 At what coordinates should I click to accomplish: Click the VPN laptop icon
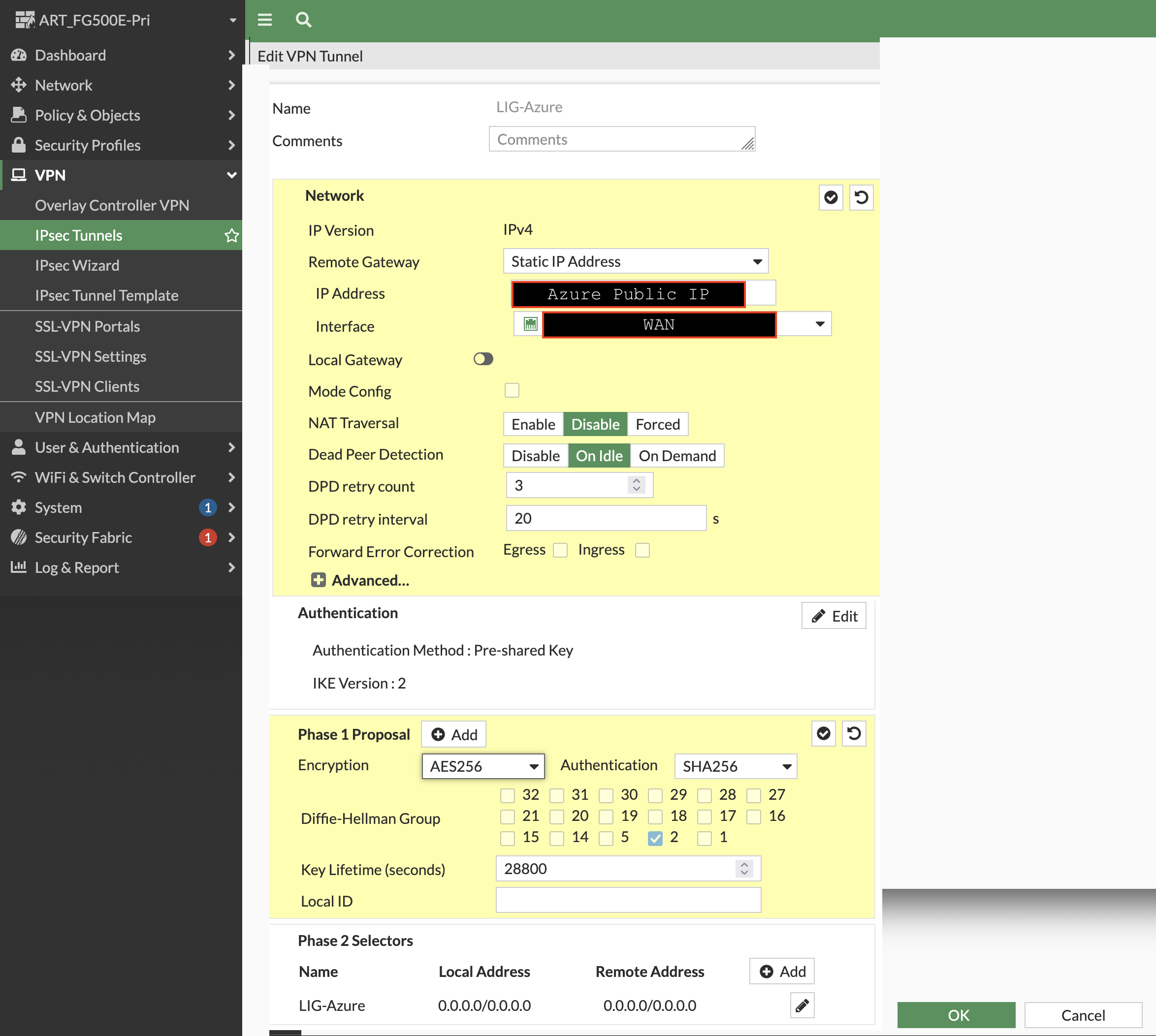pos(19,175)
